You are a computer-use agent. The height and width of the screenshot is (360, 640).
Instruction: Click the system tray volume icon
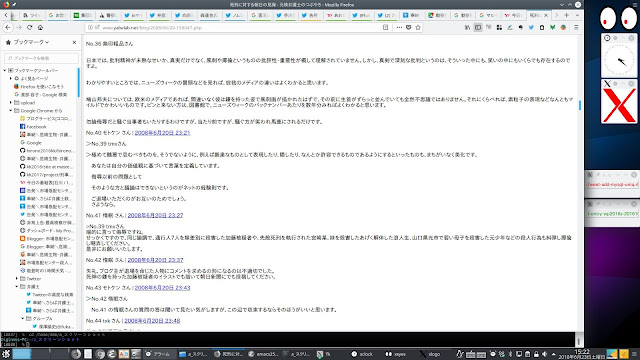(x=544, y=354)
